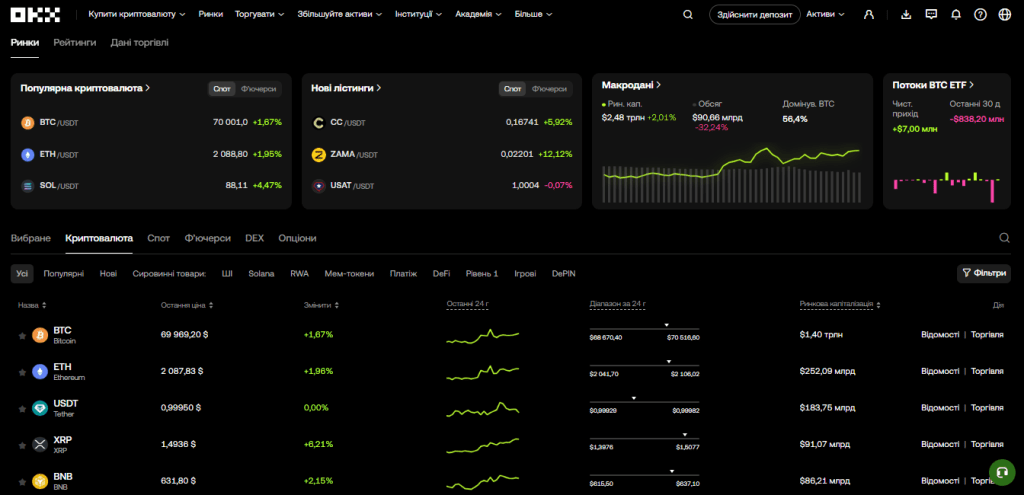The height and width of the screenshot is (495, 1024).
Task: Add BTC to favorites with star
Action: [22, 335]
